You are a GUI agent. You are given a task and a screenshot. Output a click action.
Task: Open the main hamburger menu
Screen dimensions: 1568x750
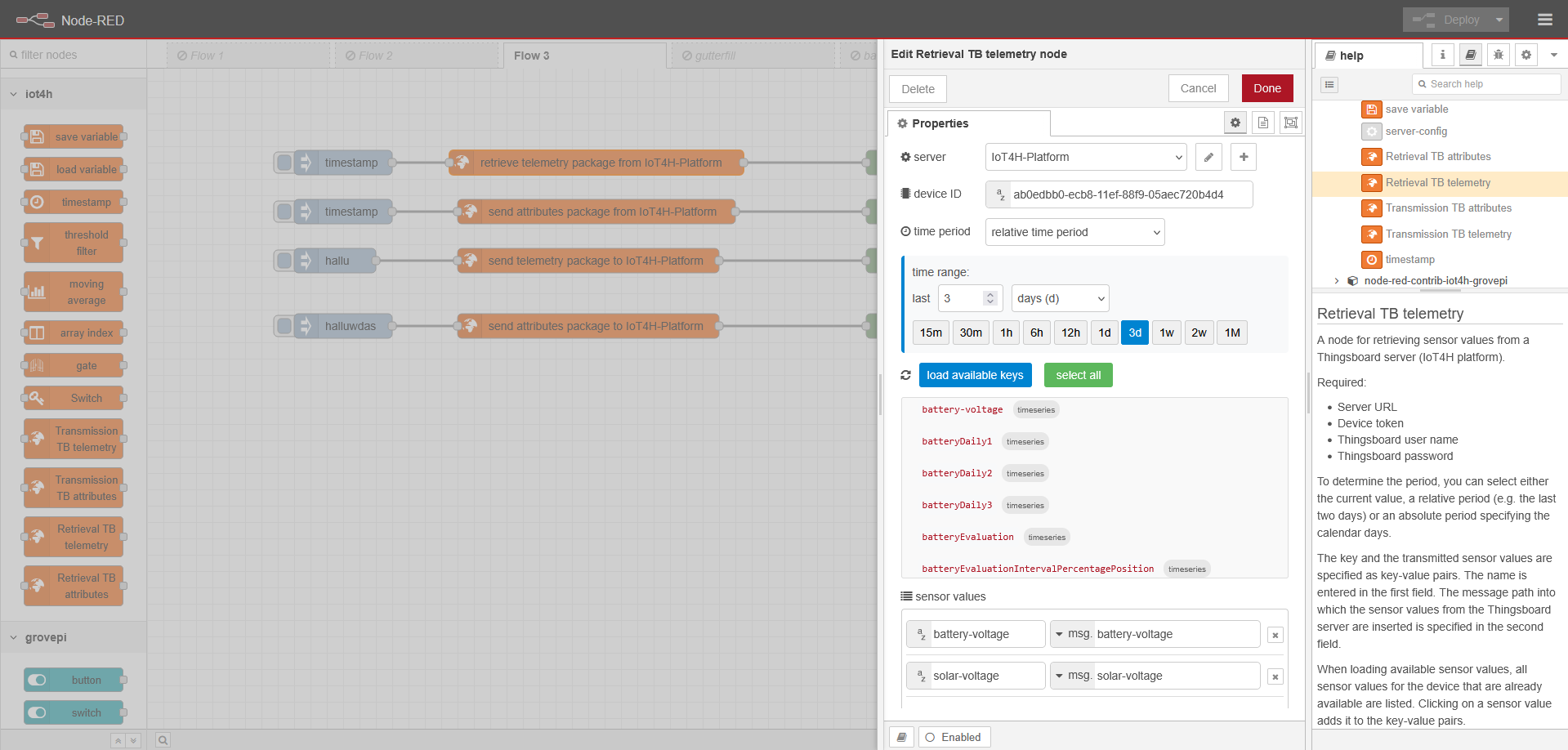(x=1545, y=20)
